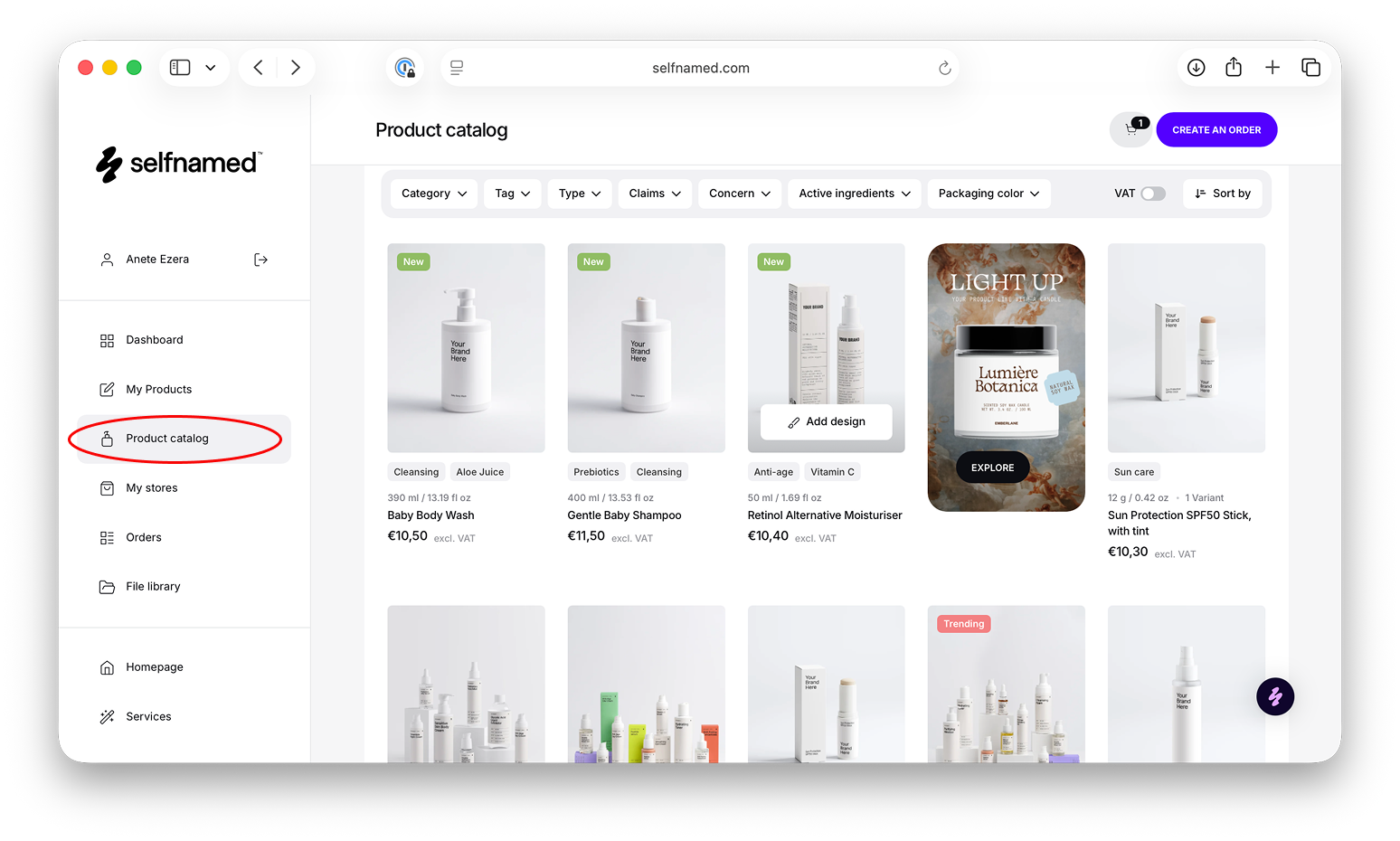The height and width of the screenshot is (841, 1400).
Task: Click the shopping cart icon
Action: (x=1130, y=130)
